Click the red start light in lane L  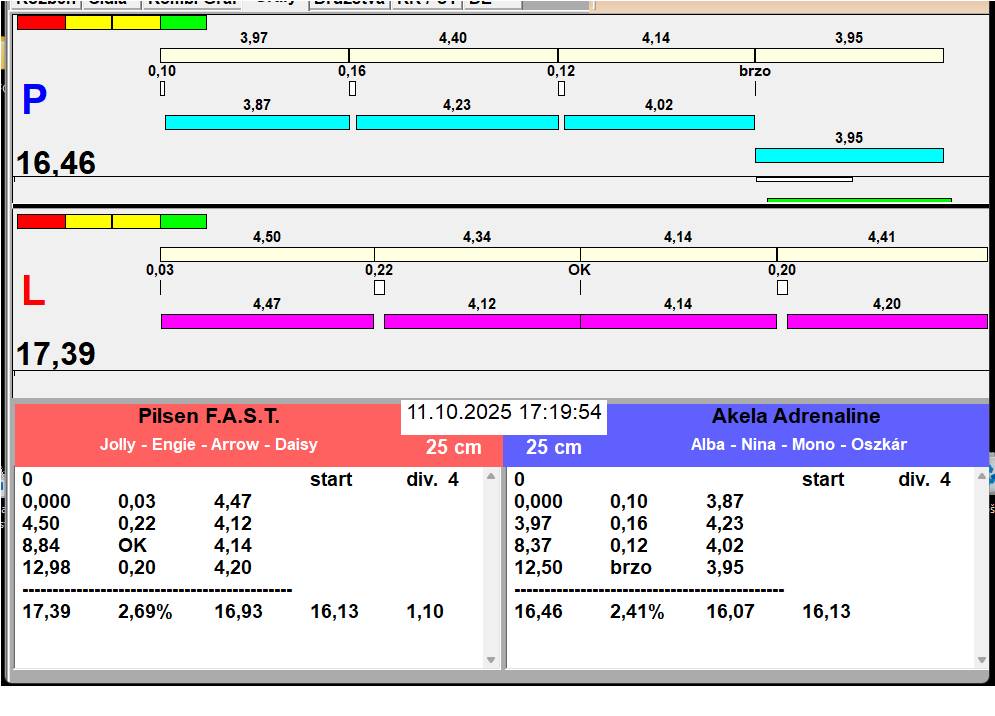(x=41, y=222)
